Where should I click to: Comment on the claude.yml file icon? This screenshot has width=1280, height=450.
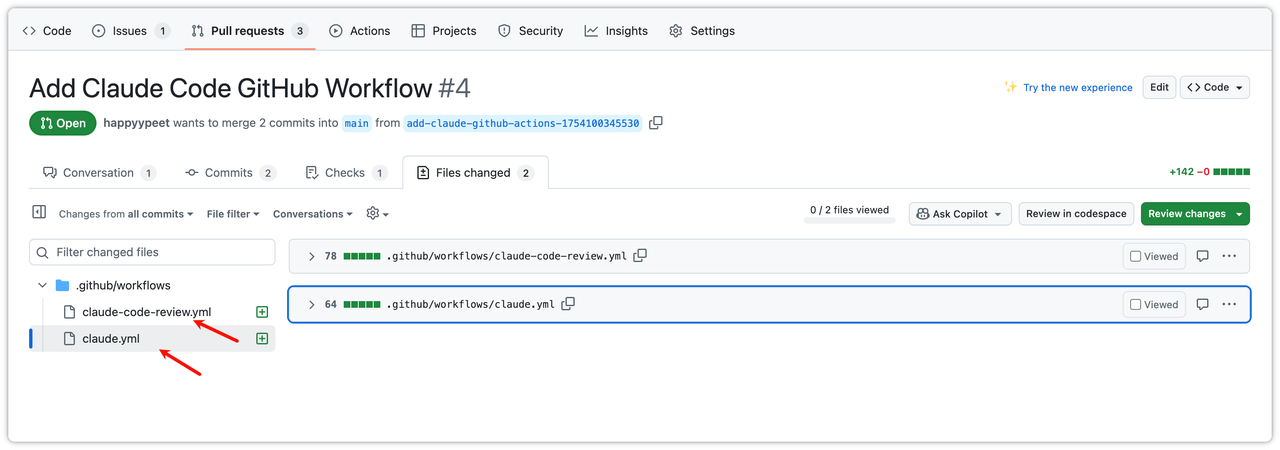[1203, 304]
